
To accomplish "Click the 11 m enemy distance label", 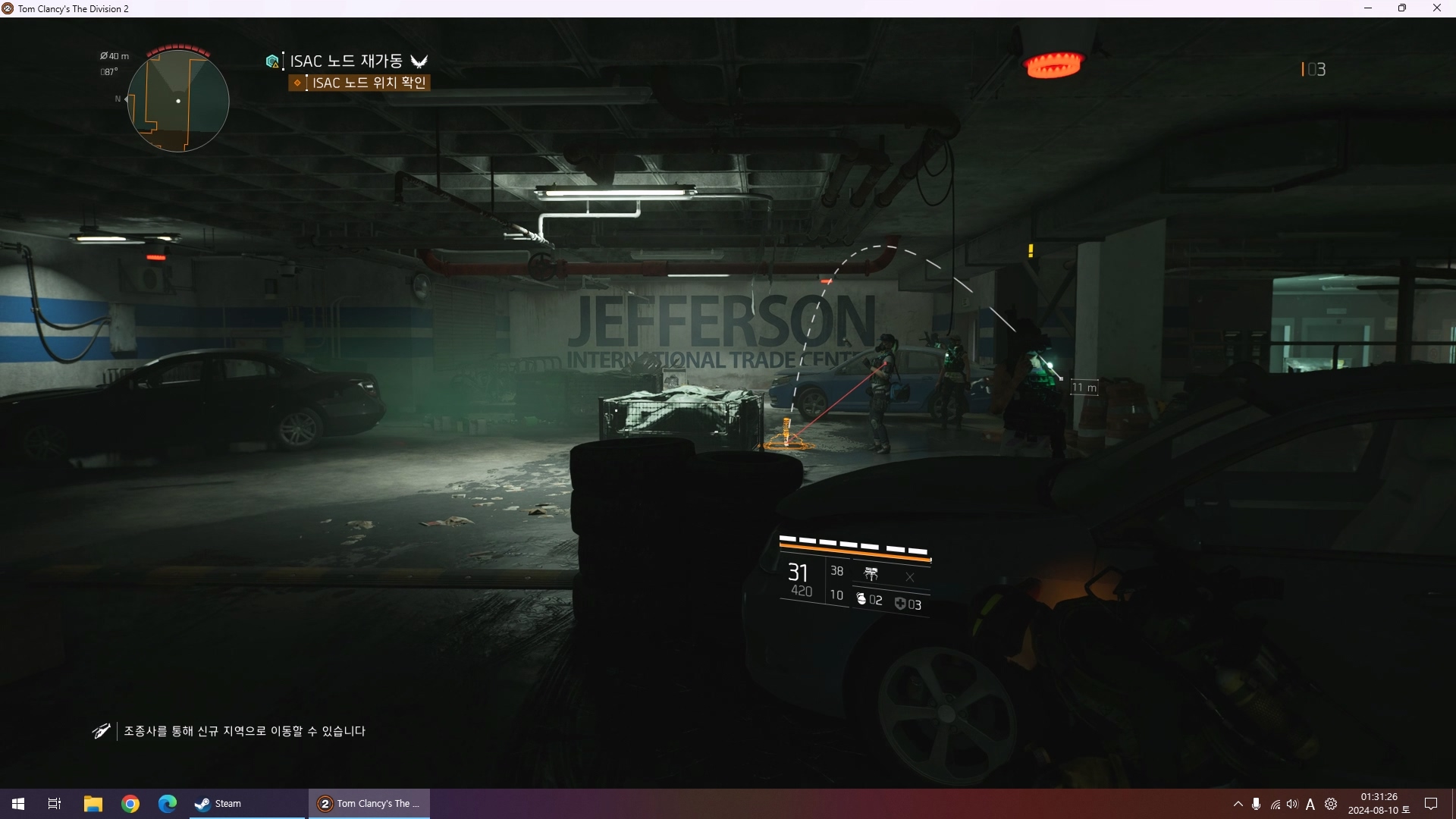I will pos(1084,388).
